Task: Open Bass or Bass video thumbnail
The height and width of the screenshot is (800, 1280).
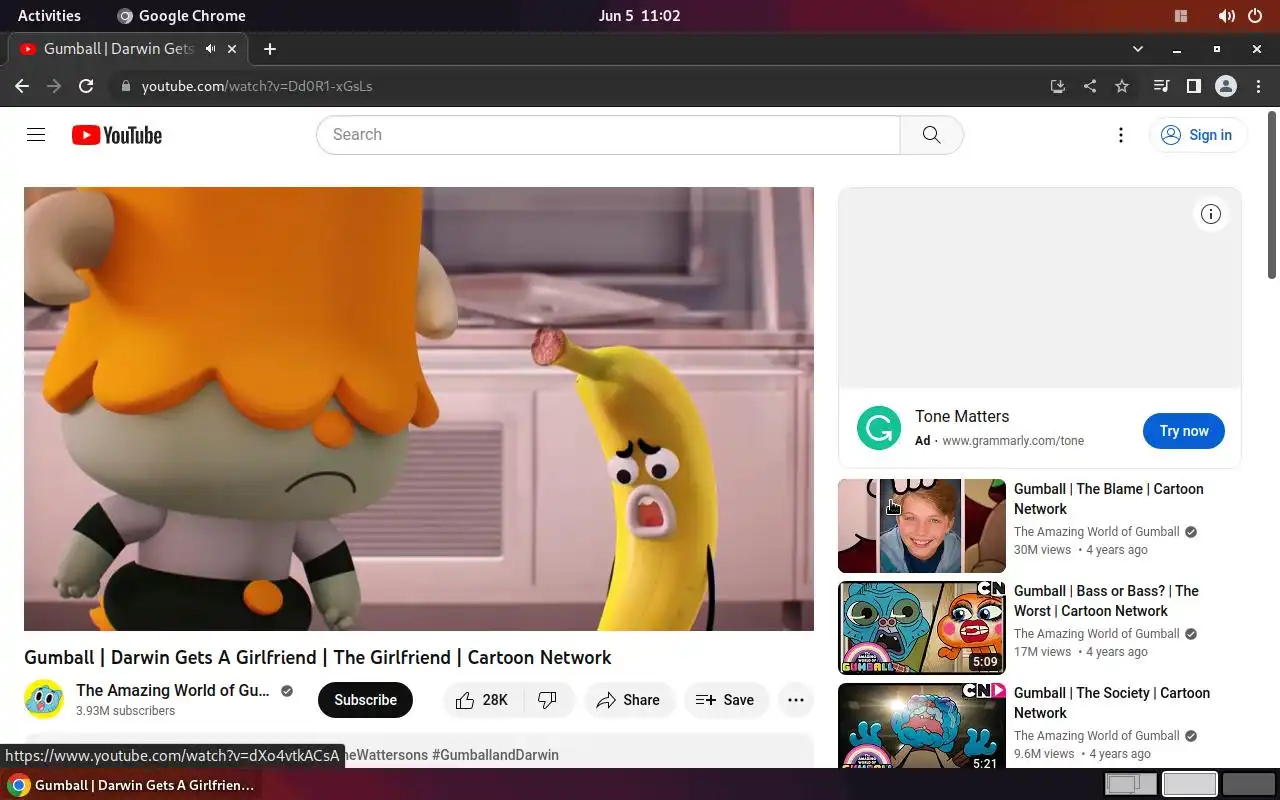Action: pyautogui.click(x=922, y=628)
